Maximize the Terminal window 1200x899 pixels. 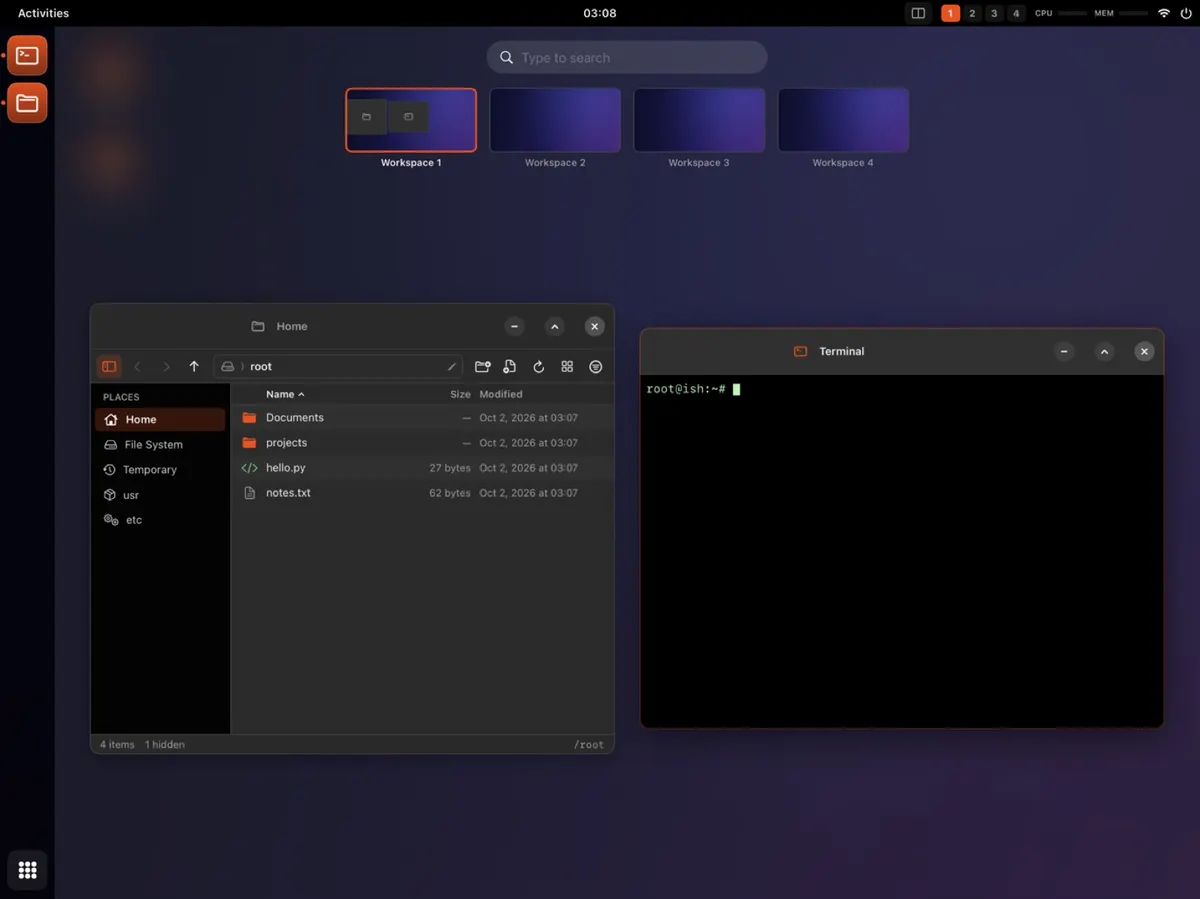tap(1104, 352)
